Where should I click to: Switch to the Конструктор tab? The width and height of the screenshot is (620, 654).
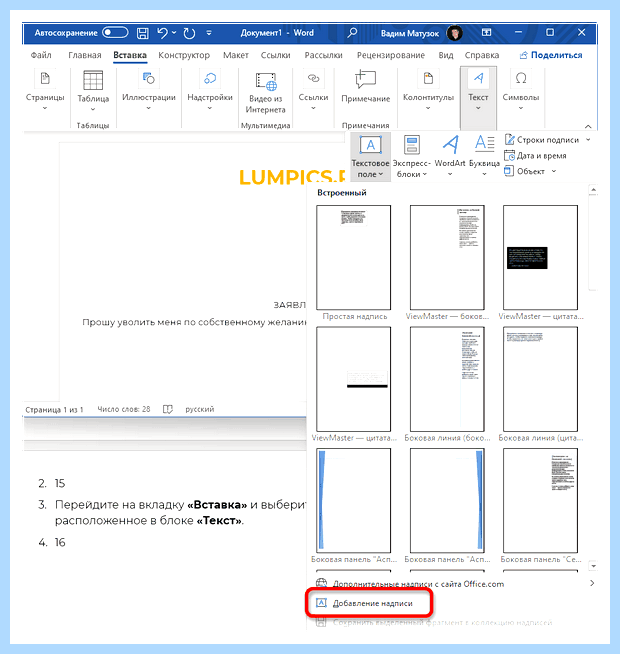click(x=184, y=55)
